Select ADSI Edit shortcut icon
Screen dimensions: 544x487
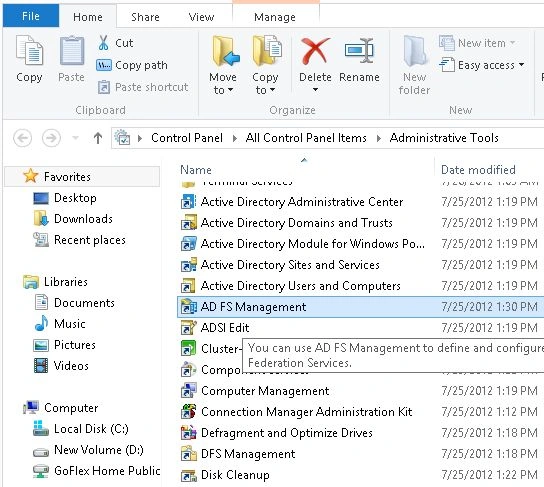click(188, 328)
